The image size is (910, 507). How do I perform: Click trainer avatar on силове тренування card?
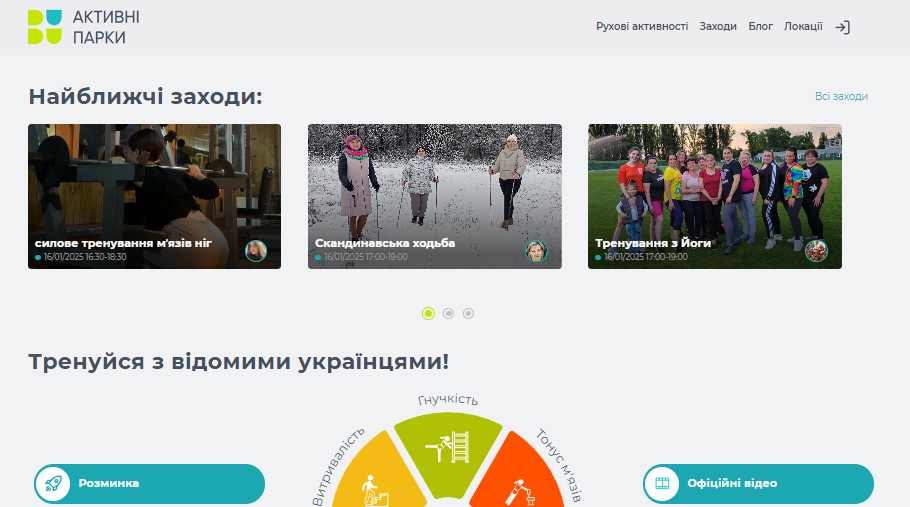256,250
